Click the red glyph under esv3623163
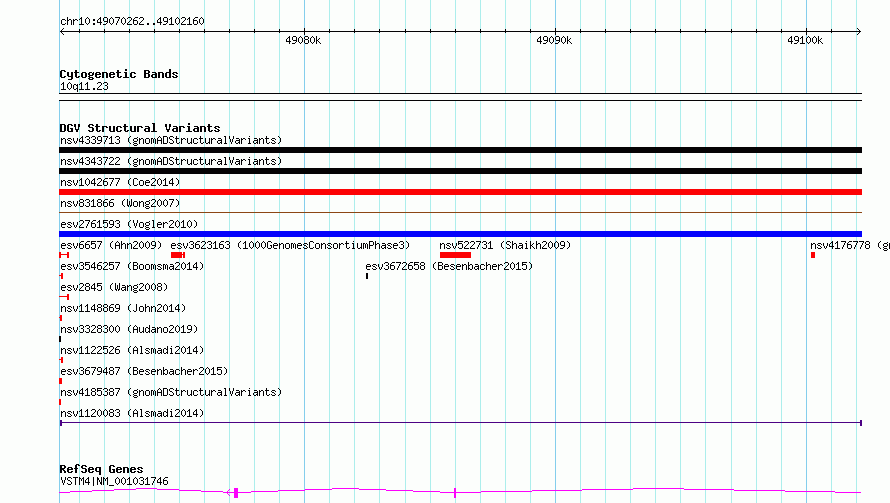Viewport: 890px width, 503px height. click(178, 255)
